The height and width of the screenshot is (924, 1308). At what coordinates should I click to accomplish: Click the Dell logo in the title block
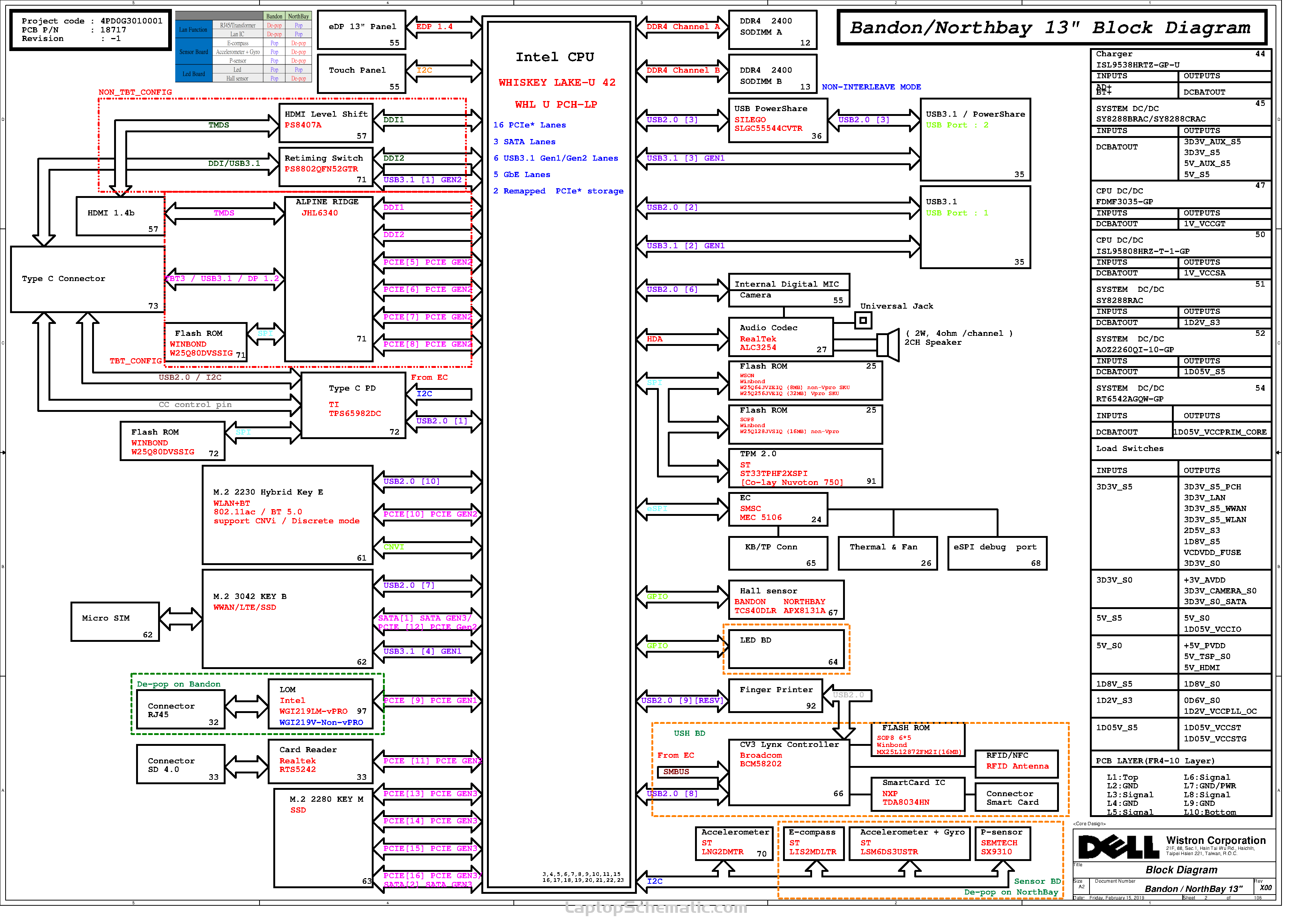(x=1119, y=846)
